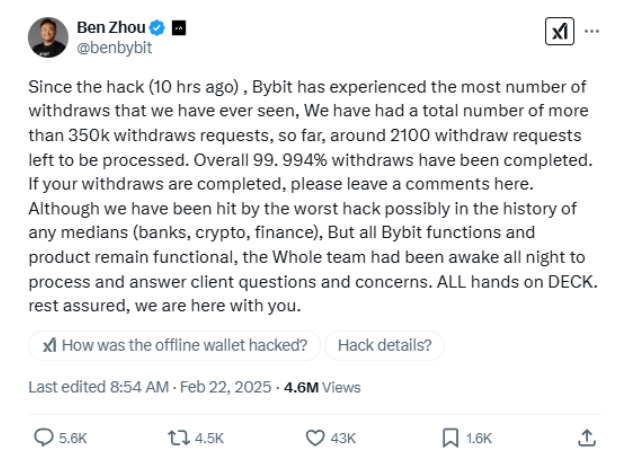Bookmark the post using the bookmark icon
Image resolution: width=623 pixels, height=473 pixels.
[x=450, y=438]
